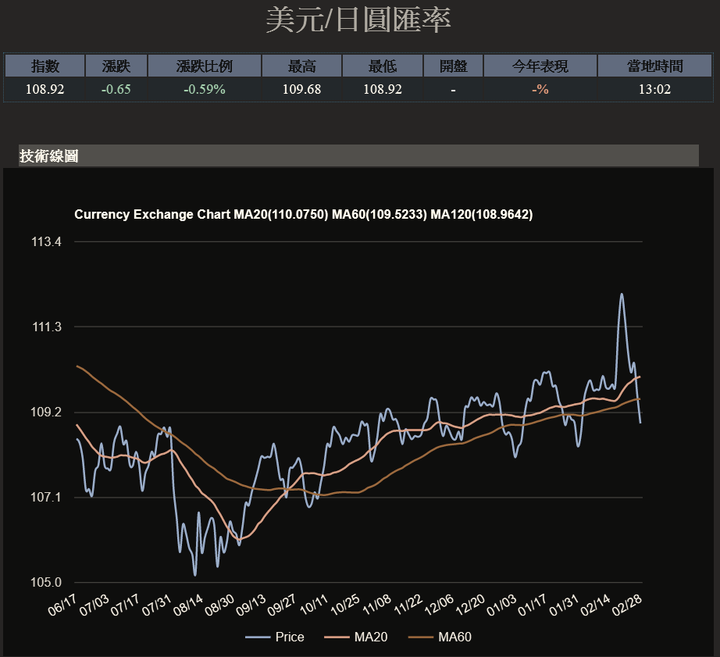Image resolution: width=720 pixels, height=657 pixels.
Task: Toggle the MA20 legend entry
Action: (356, 637)
